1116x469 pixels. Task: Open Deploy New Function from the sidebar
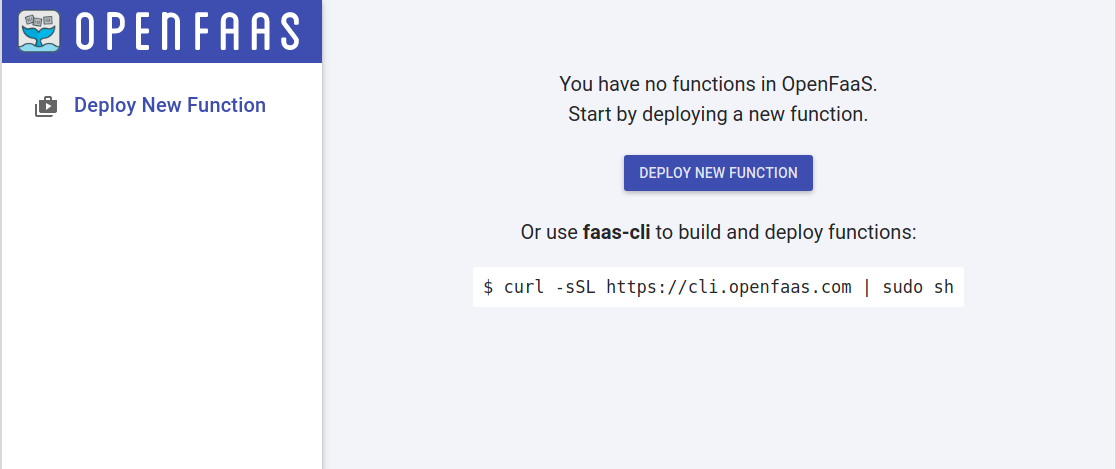point(170,105)
